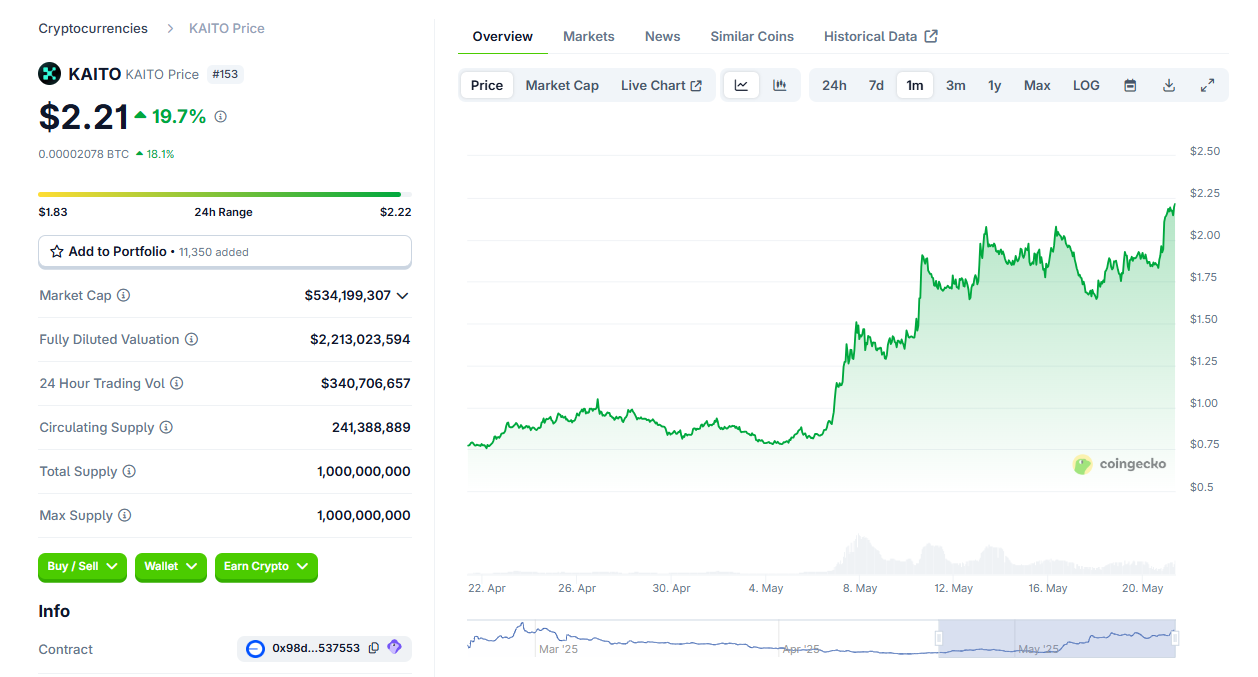Screen dimensions: 1258x677
Task: Click the price line near 12. May
Action: coord(951,285)
